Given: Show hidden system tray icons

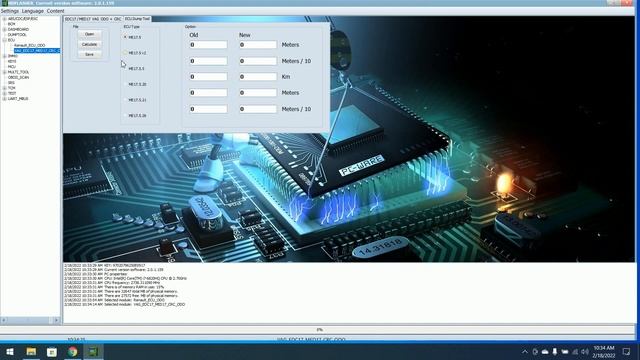Looking at the screenshot, I should pyautogui.click(x=525, y=352).
